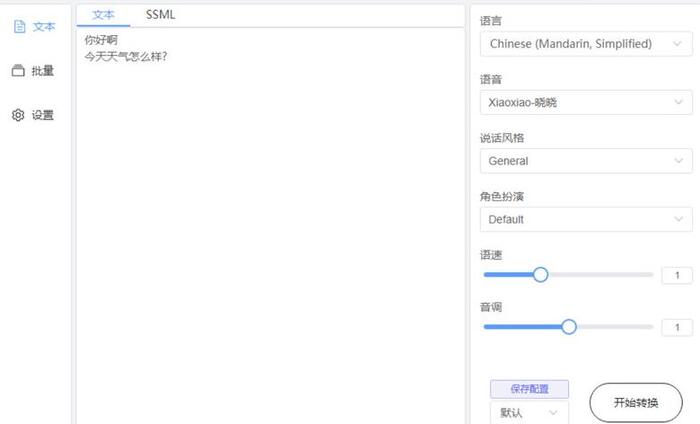Click the 开始转换 start conversion button

click(636, 403)
